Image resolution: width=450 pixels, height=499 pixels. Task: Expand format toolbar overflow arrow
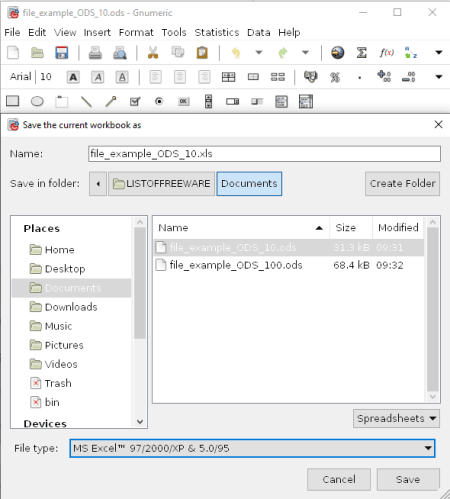(x=439, y=77)
